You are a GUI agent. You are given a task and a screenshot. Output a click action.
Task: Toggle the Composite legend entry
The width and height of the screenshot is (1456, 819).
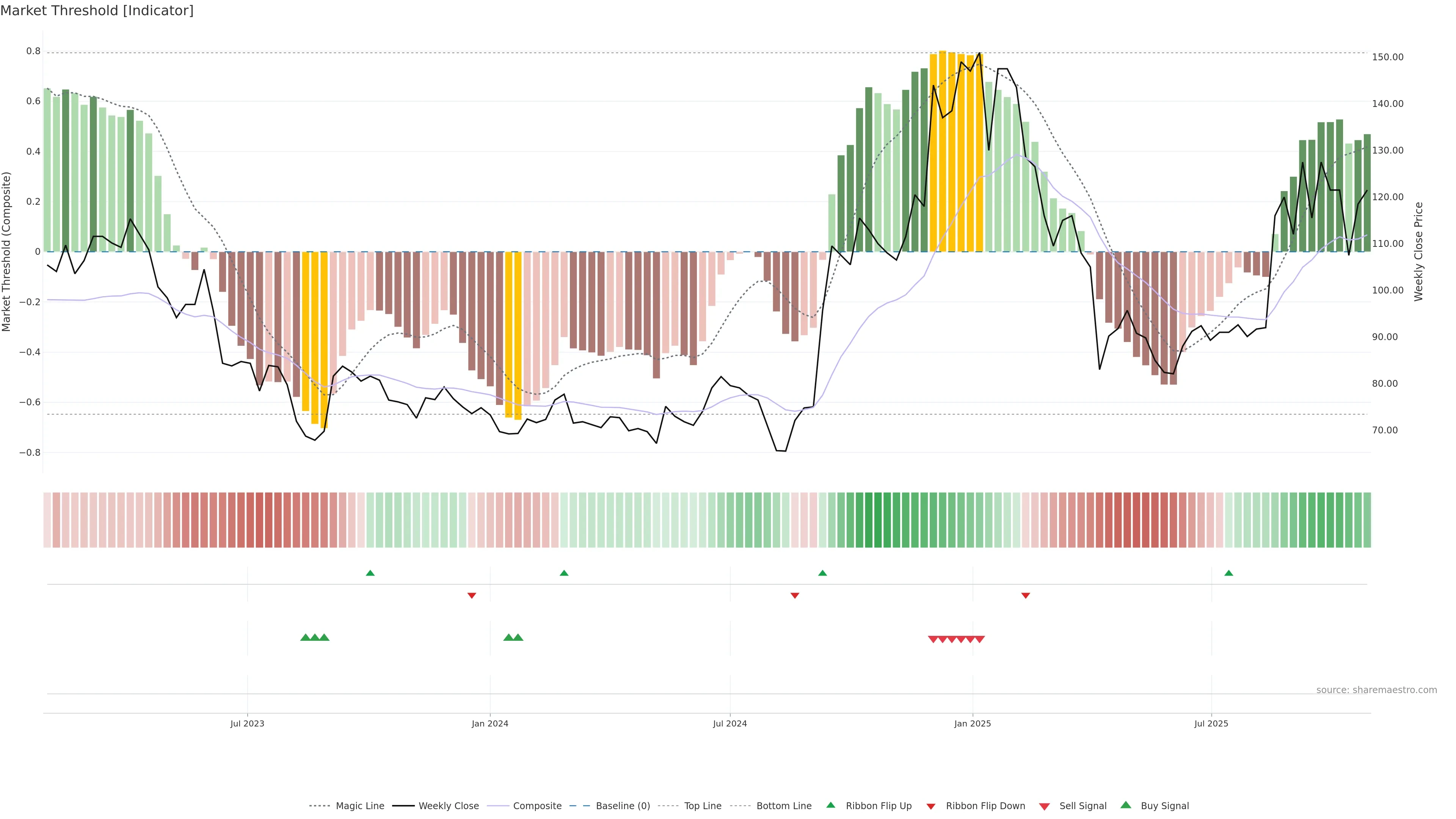tap(537, 806)
